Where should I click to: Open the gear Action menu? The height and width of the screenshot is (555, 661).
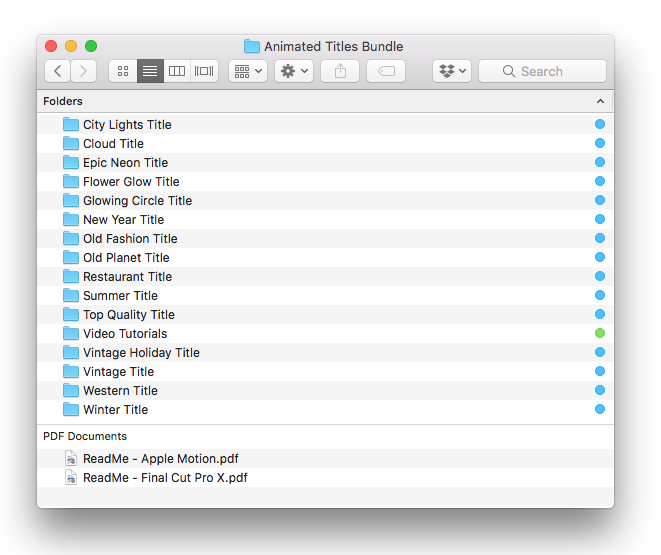tap(294, 71)
